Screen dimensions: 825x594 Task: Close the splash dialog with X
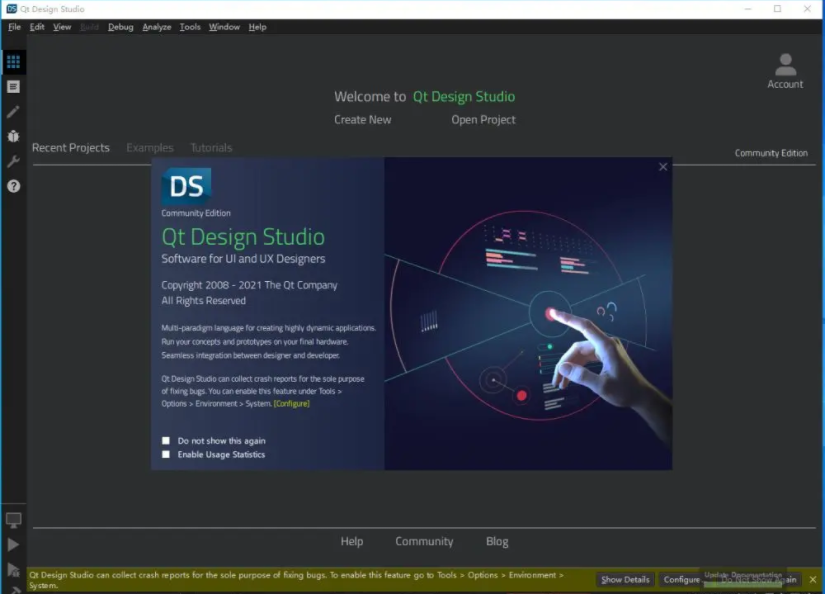click(x=663, y=167)
